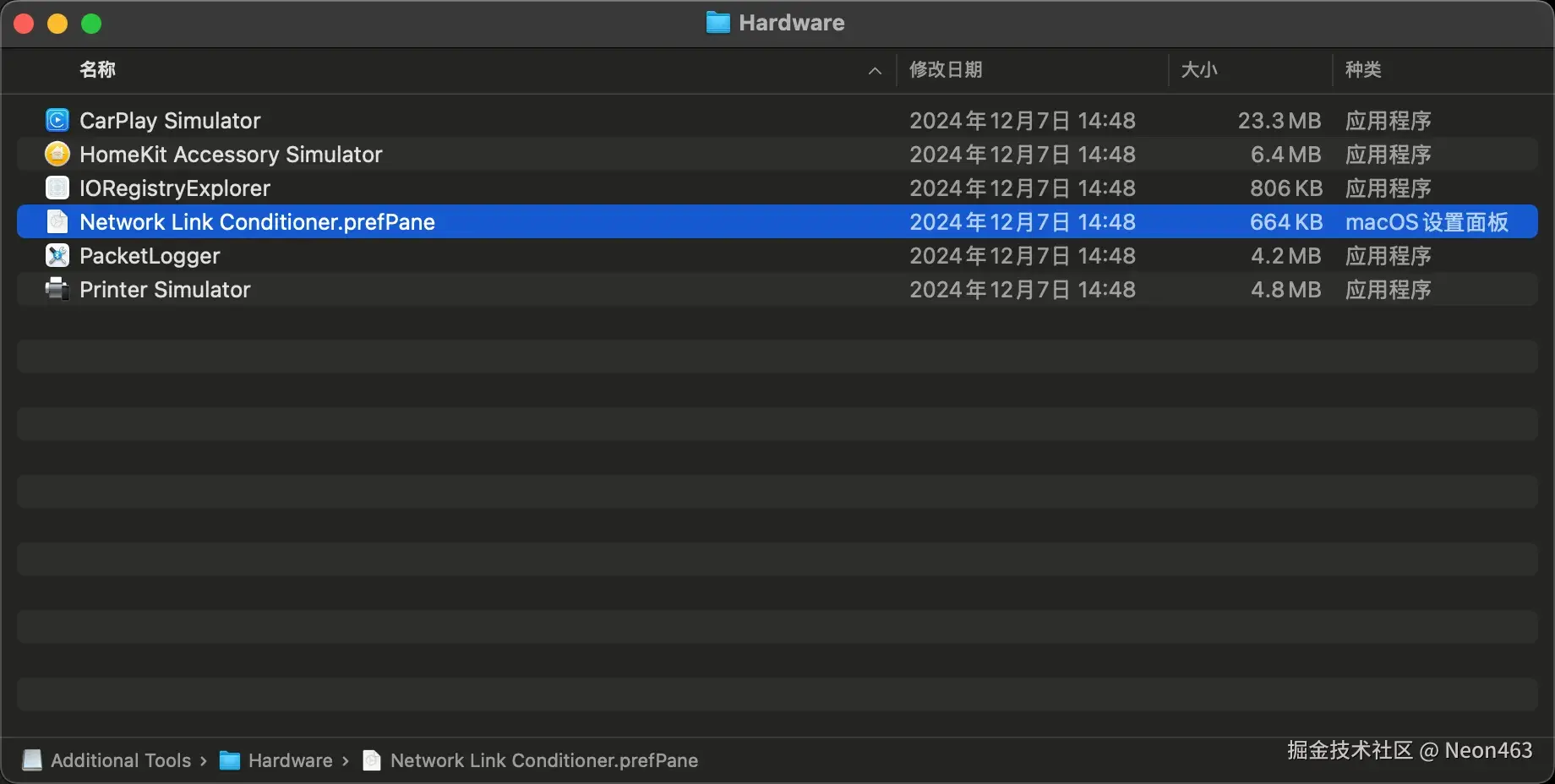Select the CarPlay Simulator file name

[x=170, y=121]
